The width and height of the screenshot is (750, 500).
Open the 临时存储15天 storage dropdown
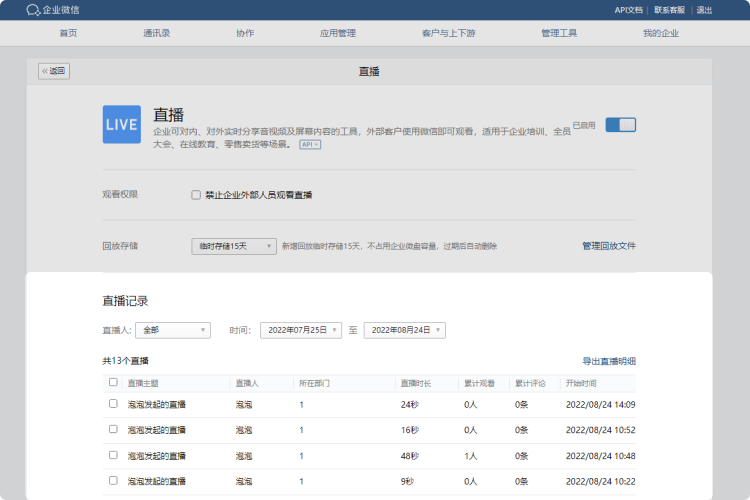(x=234, y=246)
